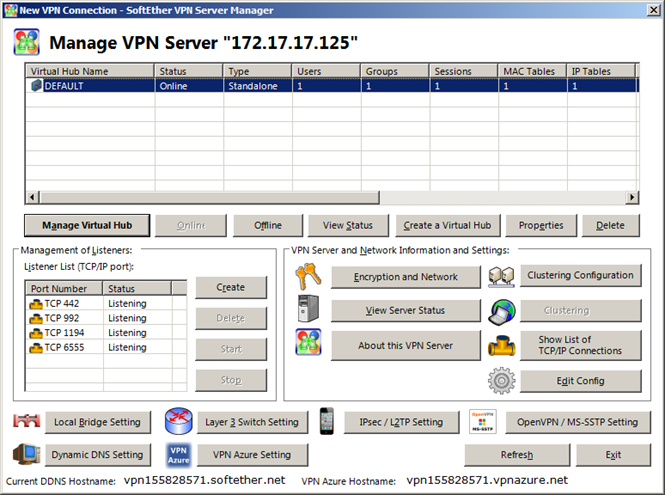665x495 pixels.
Task: Click the Type column header
Action: click(257, 71)
